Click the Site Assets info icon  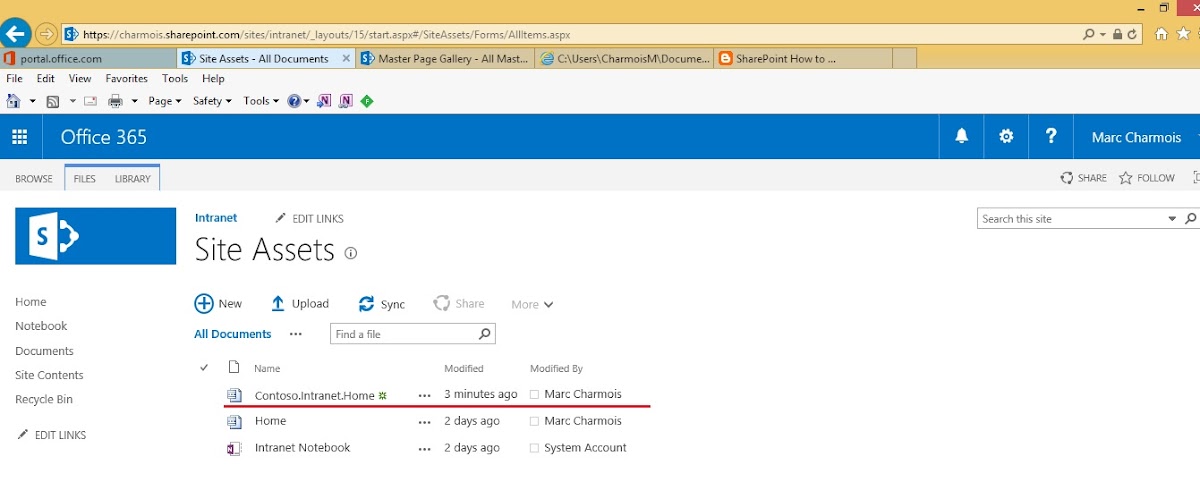[350, 253]
